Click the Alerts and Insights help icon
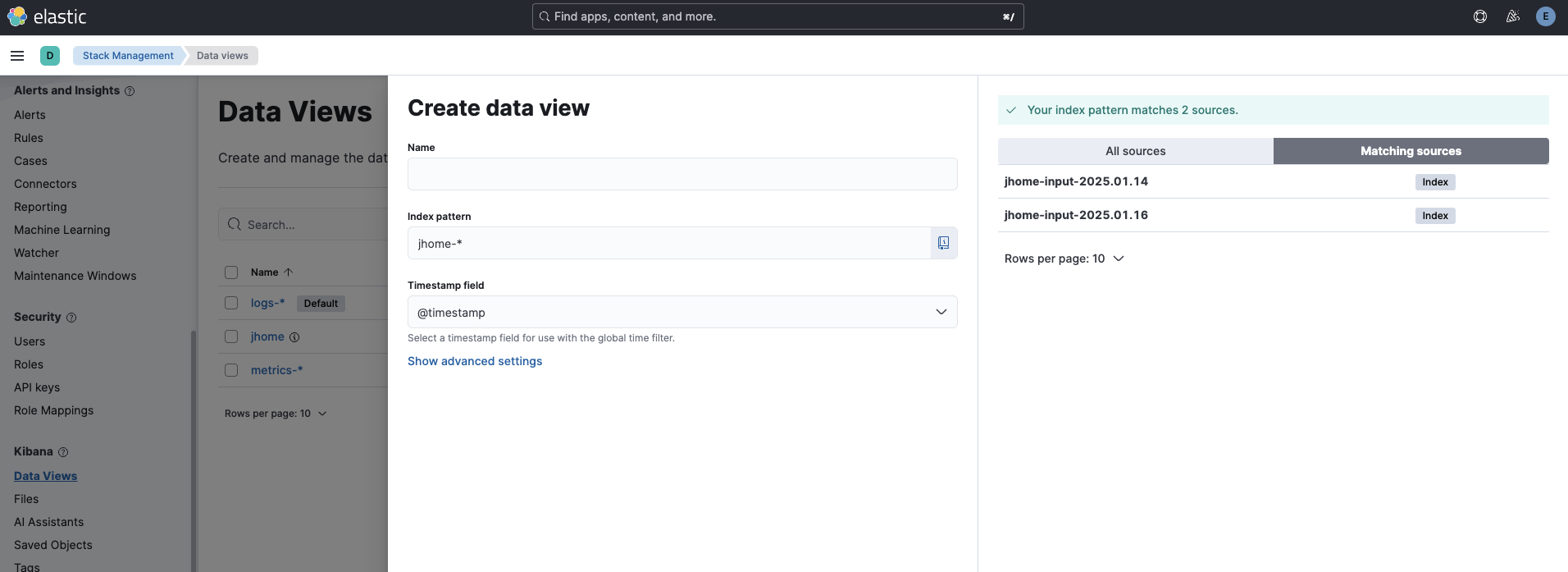 (130, 91)
